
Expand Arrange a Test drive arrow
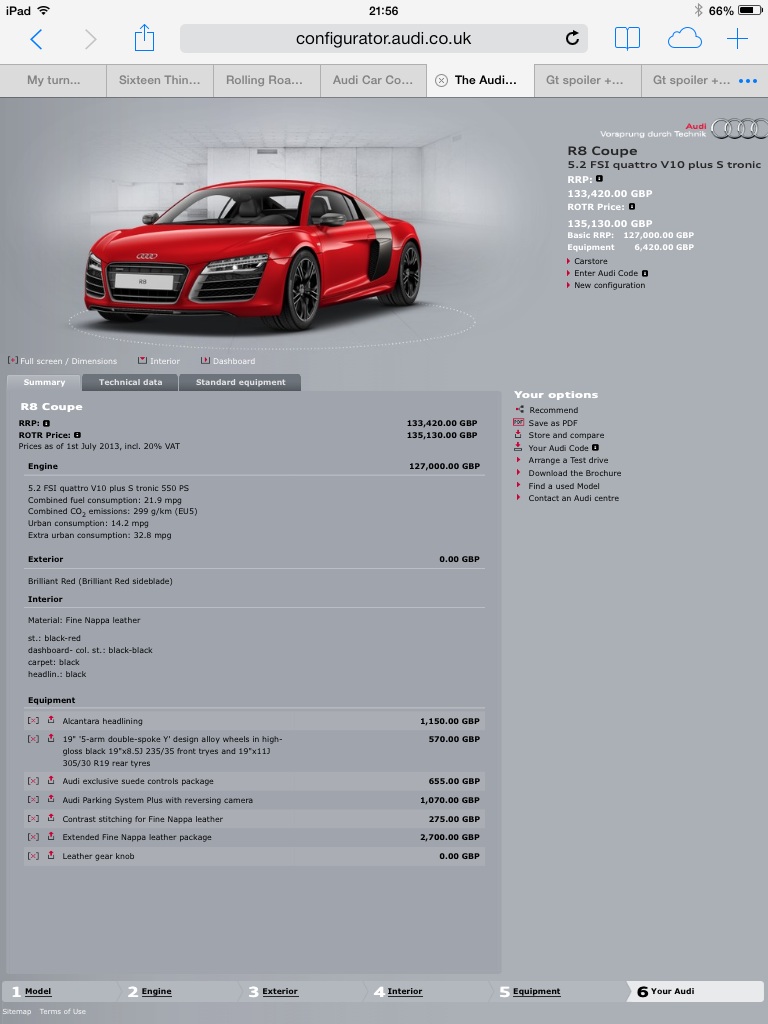coord(518,461)
